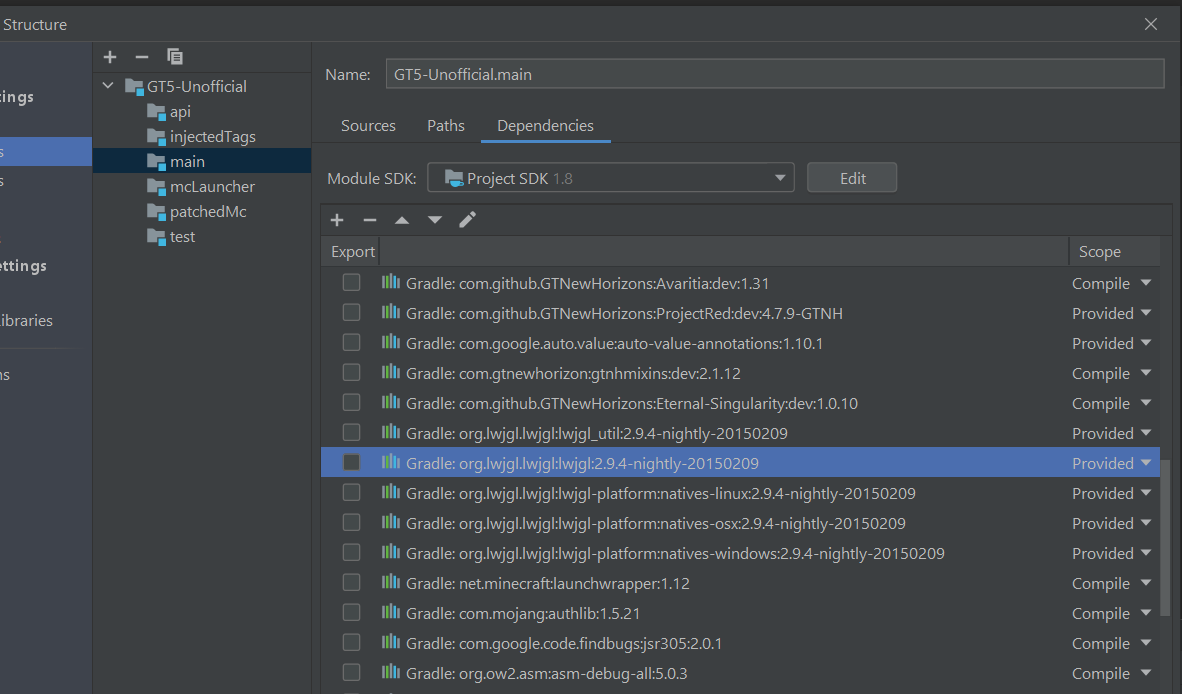This screenshot has height=694, width=1182.
Task: Open the Libraries section in sidebar
Action: [27, 320]
